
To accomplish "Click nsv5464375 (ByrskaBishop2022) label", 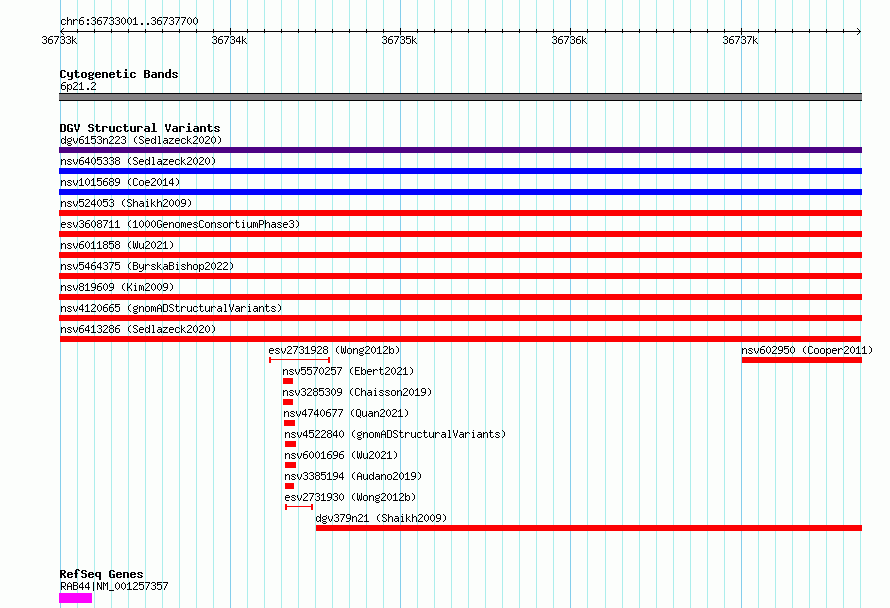I will [147, 266].
